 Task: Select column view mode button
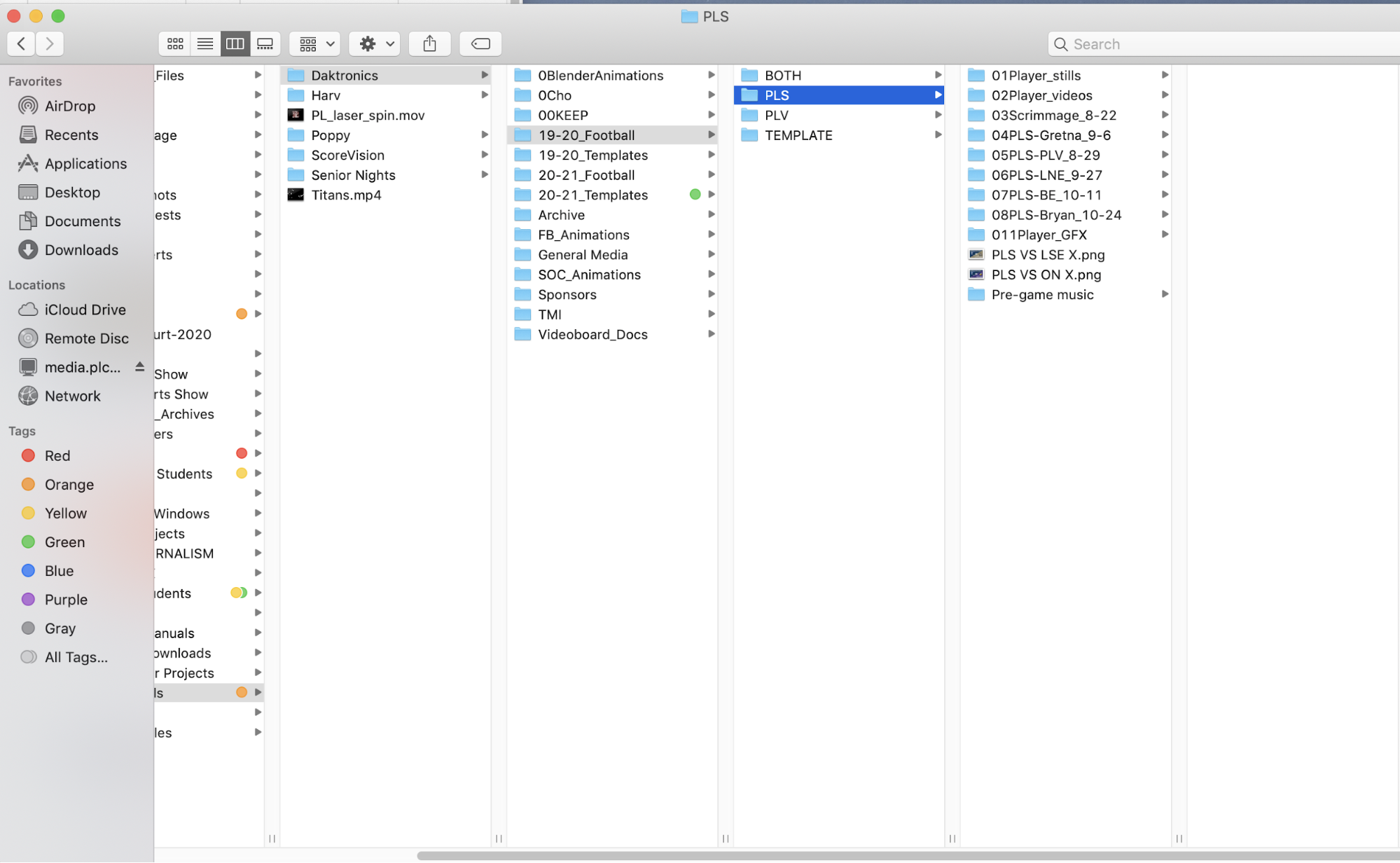[x=235, y=44]
